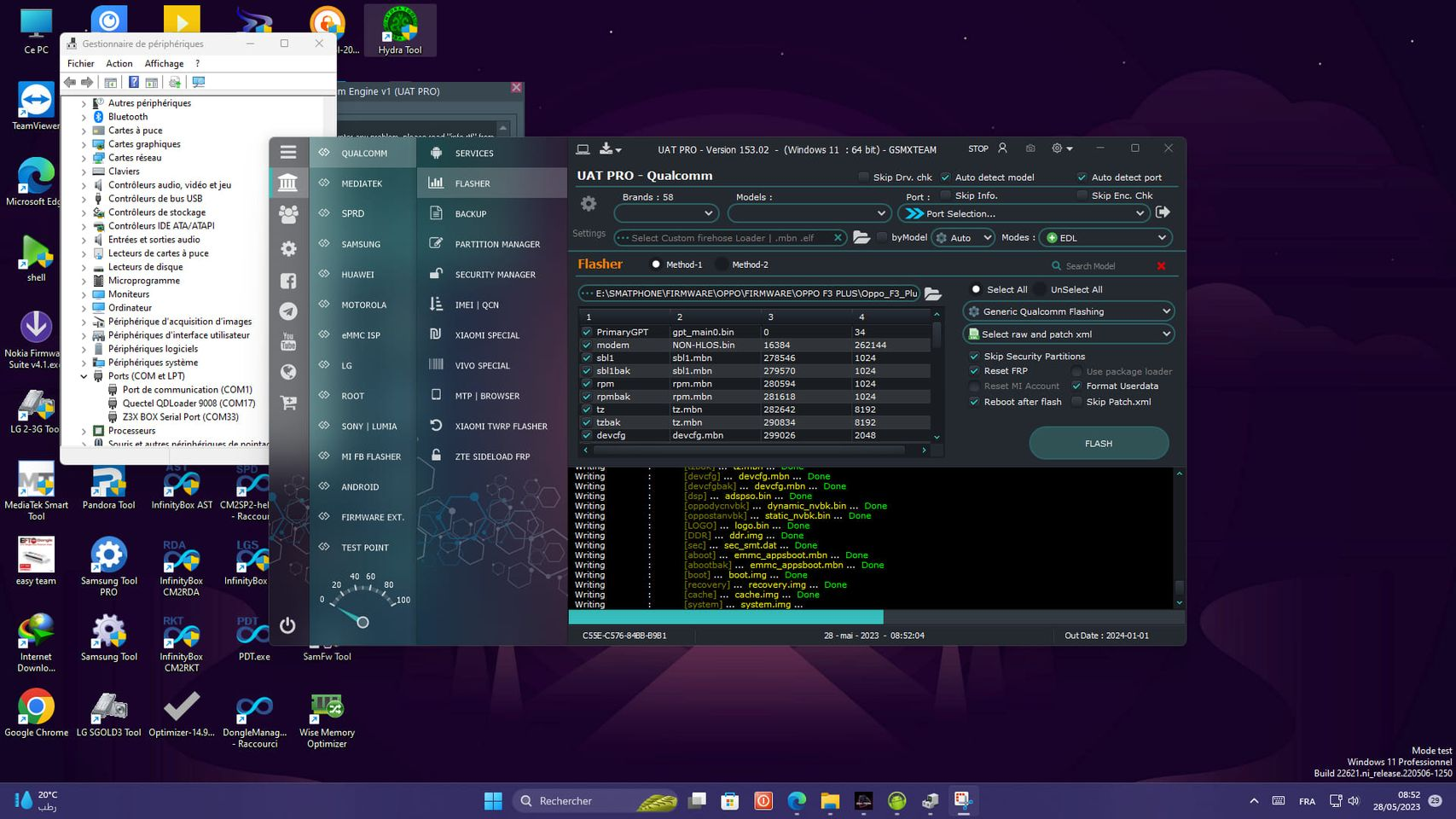Toggle Skip Drv. chk checkbox
This screenshot has height=819, width=1456.
(x=863, y=177)
